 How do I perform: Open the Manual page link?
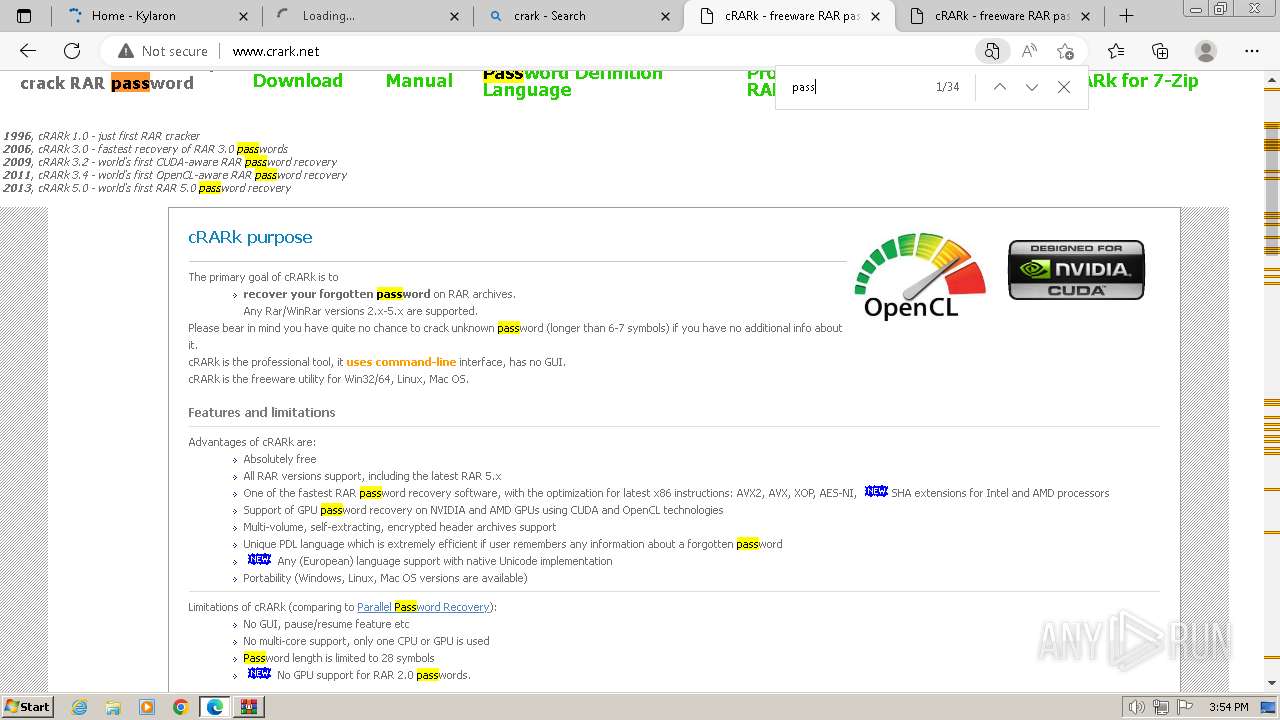[x=419, y=81]
